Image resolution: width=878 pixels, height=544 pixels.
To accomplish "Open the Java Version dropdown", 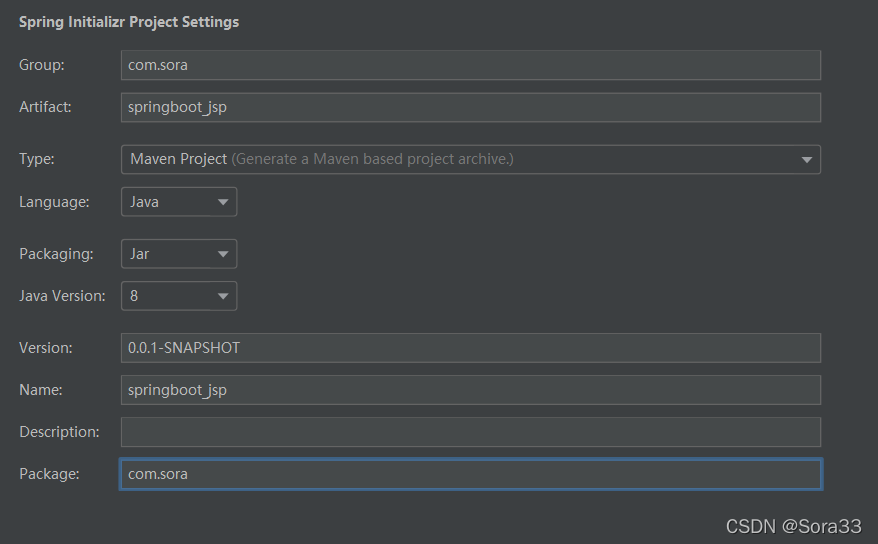I will pos(179,296).
